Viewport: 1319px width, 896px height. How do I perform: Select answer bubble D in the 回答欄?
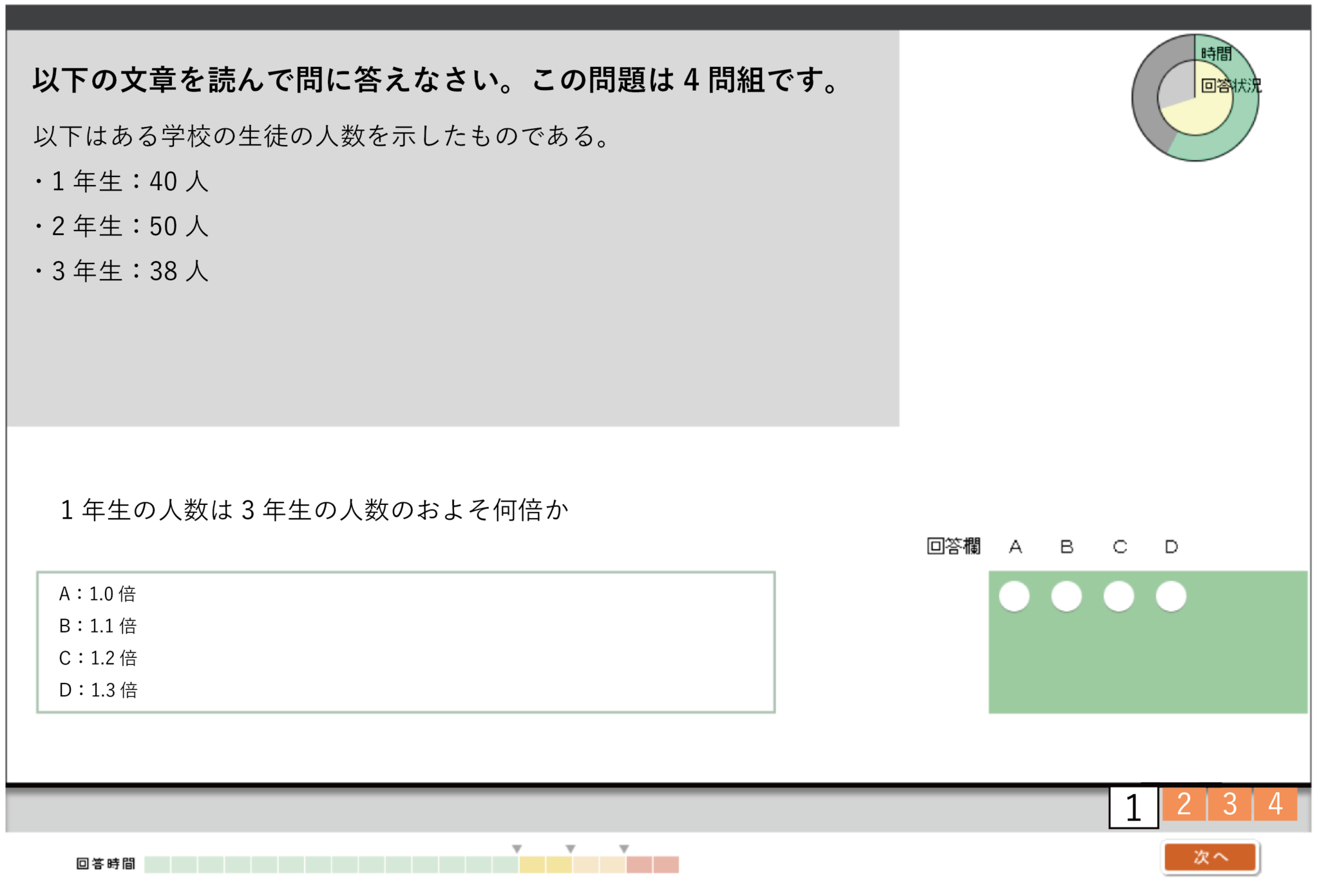[1170, 596]
